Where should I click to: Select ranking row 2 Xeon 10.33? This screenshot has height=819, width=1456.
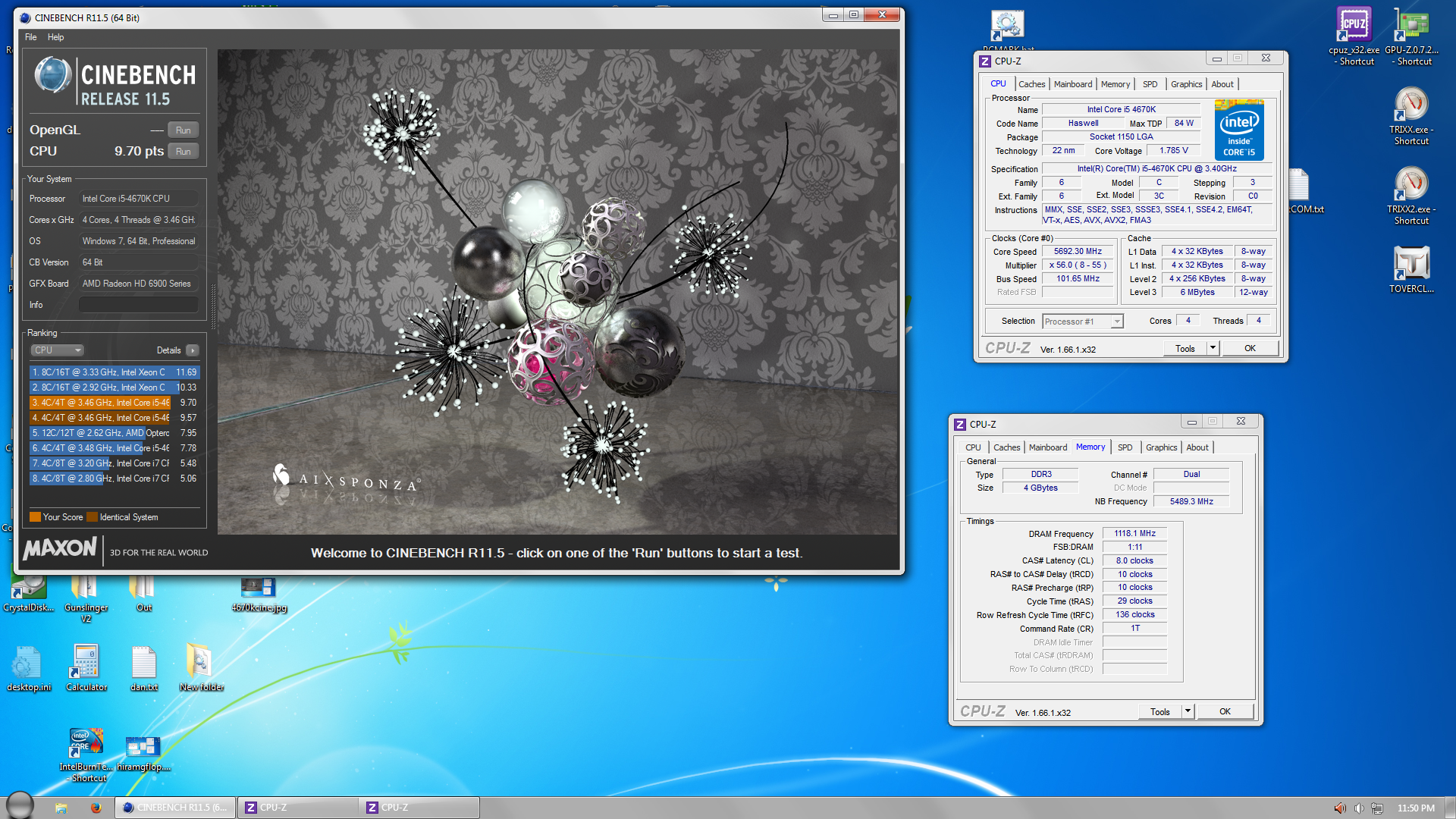click(x=115, y=388)
